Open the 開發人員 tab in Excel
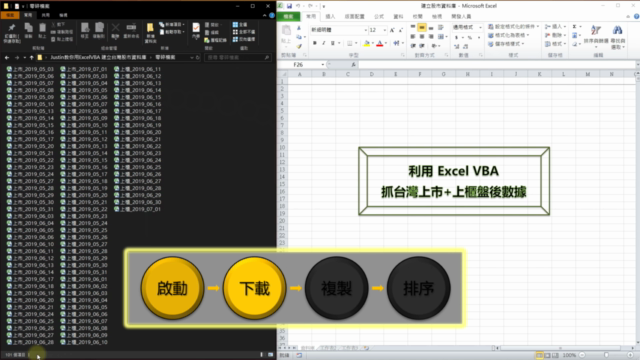640x360 pixels. [x=461, y=16]
